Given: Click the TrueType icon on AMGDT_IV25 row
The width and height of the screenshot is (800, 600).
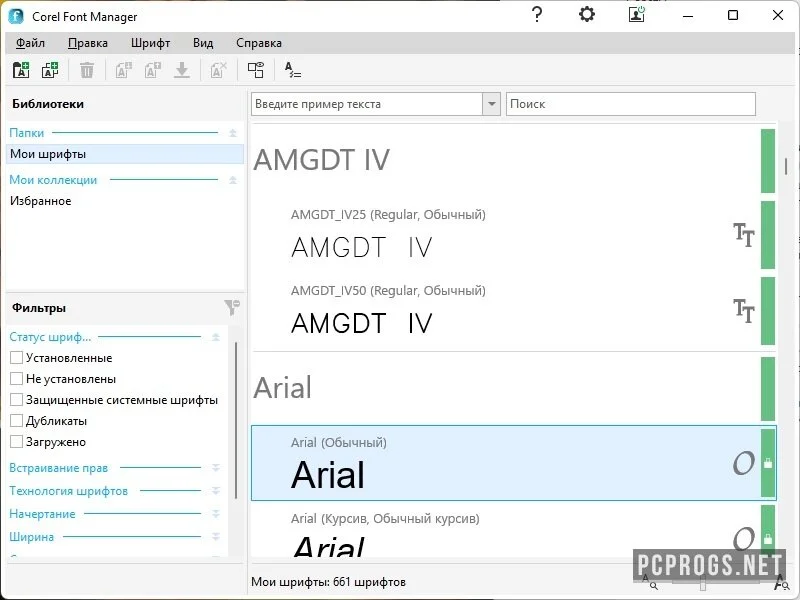Looking at the screenshot, I should pos(744,235).
